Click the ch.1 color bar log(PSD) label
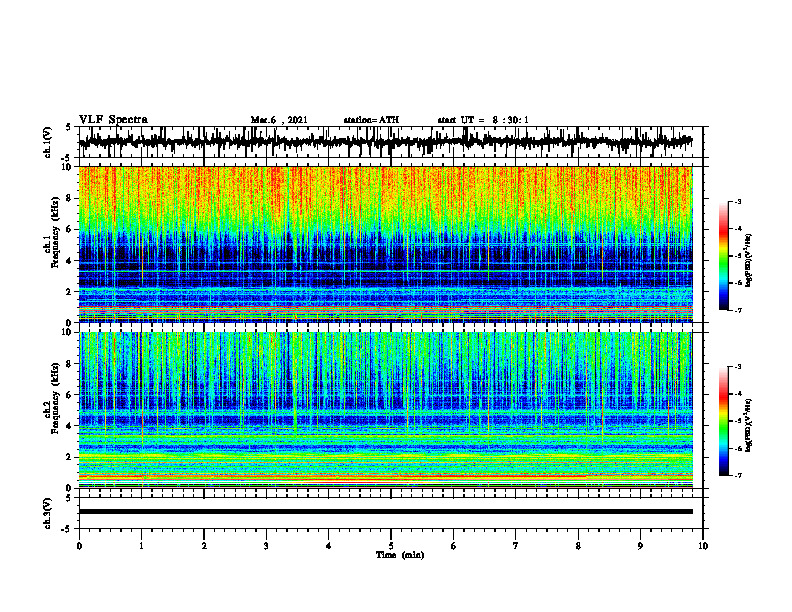This screenshot has width=792, height=612. [748, 260]
